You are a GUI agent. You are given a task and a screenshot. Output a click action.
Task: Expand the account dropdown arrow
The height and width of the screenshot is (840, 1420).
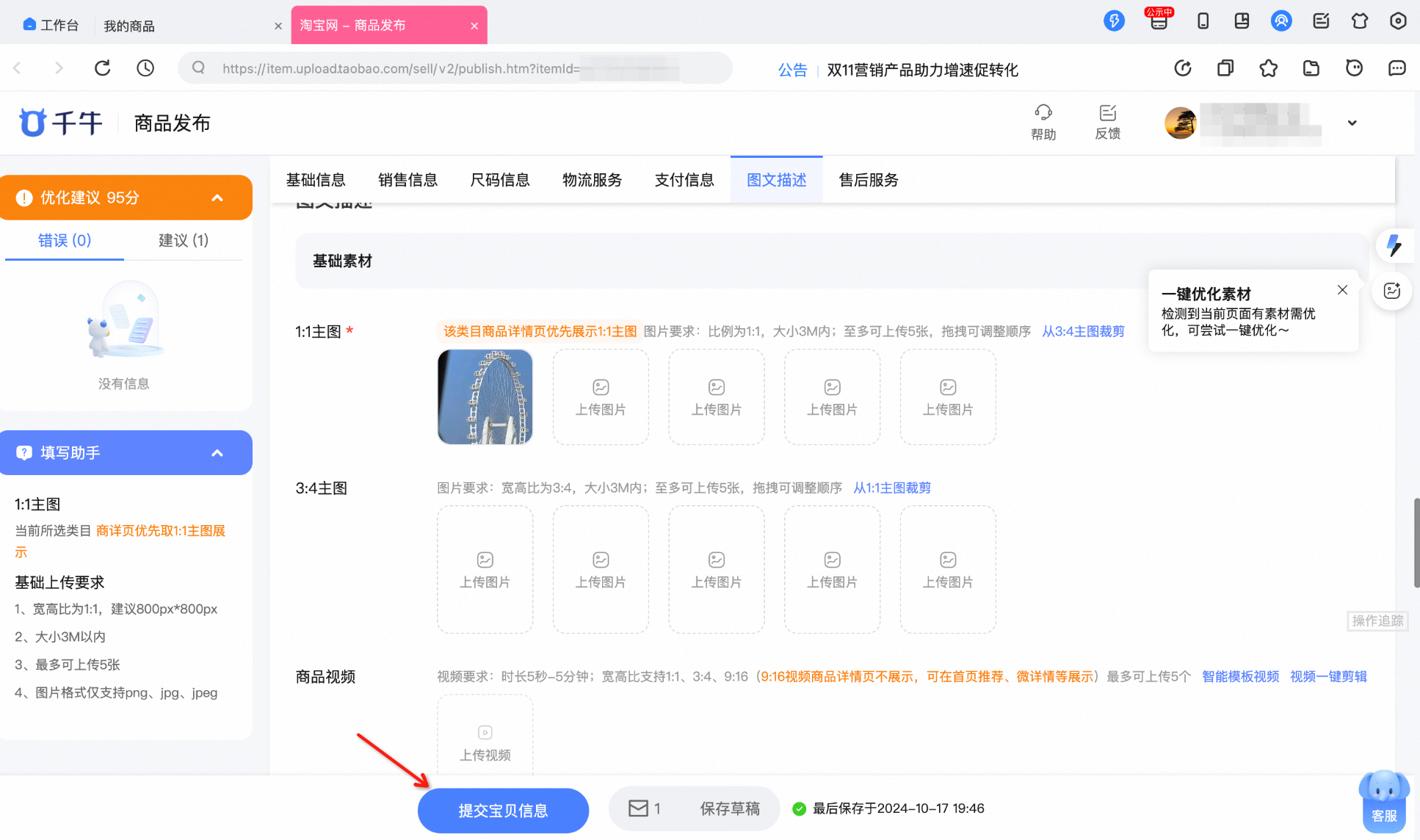pos(1352,123)
